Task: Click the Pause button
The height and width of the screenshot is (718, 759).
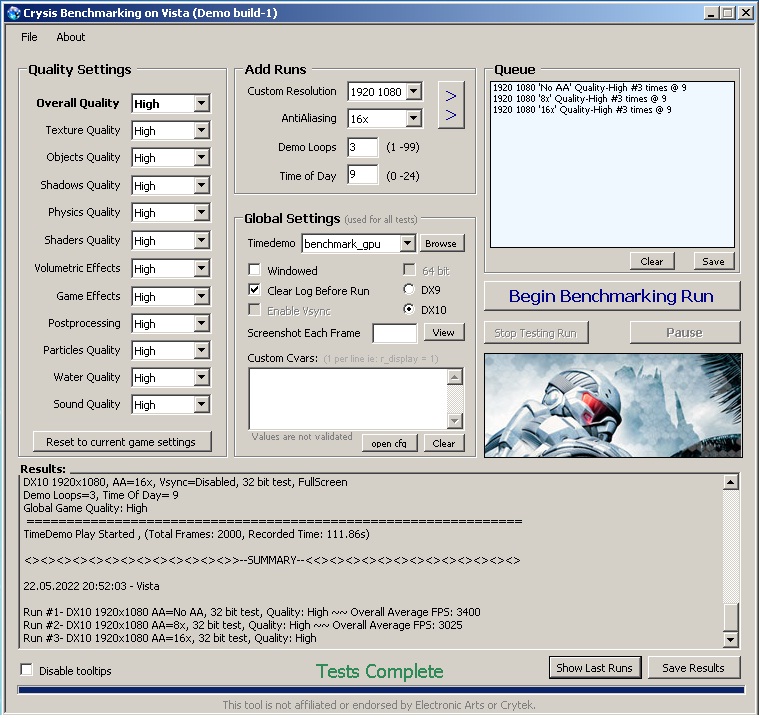Action: [x=685, y=333]
